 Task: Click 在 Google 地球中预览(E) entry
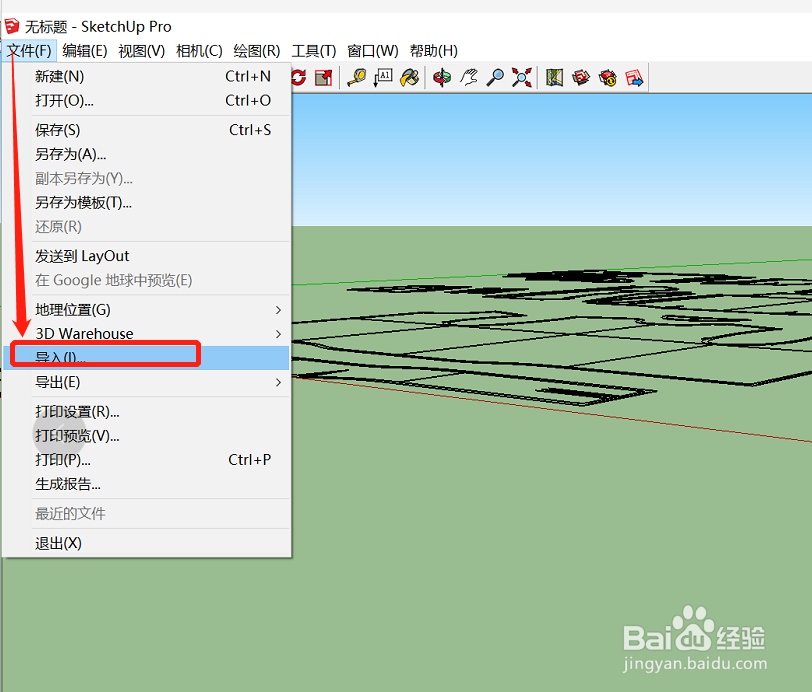(146, 280)
